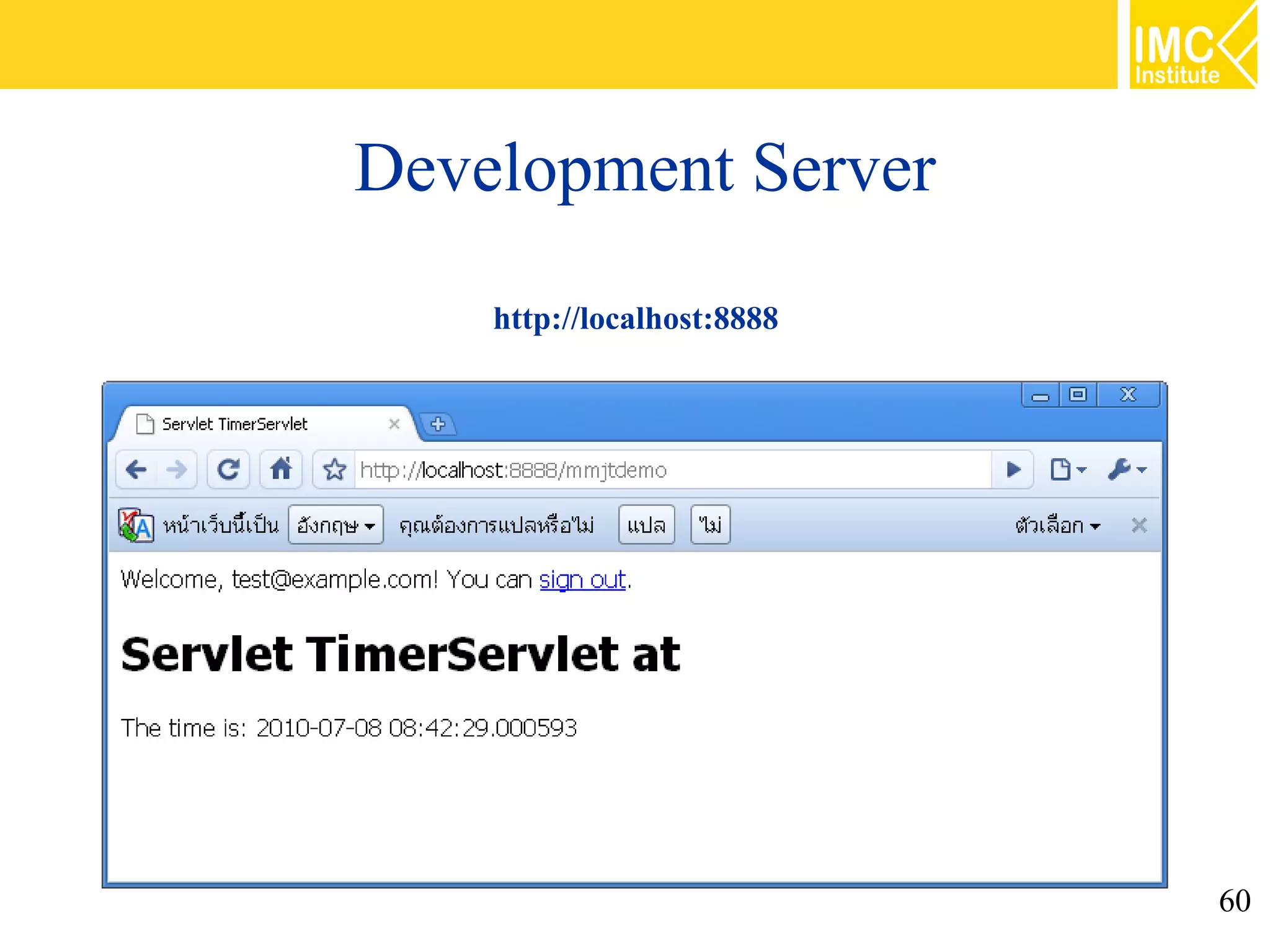
Task: Minimize the browser window
Action: tap(1041, 395)
